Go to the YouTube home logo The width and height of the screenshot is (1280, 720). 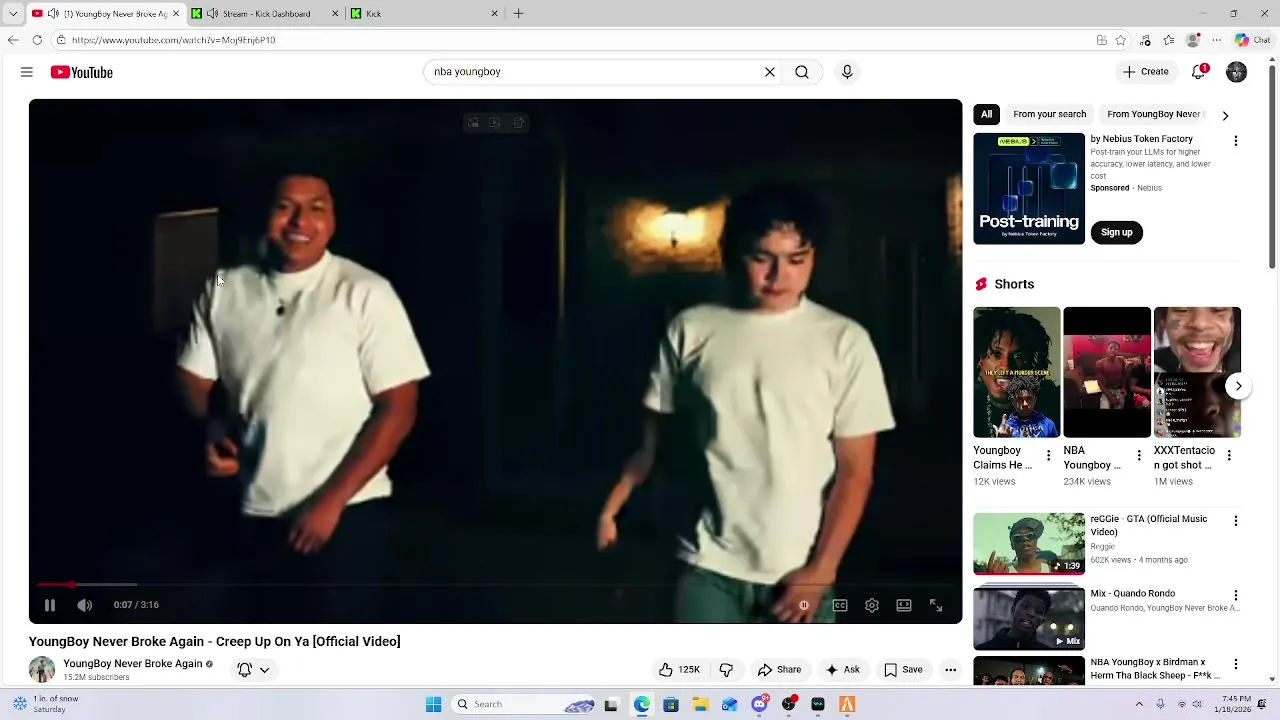82,72
